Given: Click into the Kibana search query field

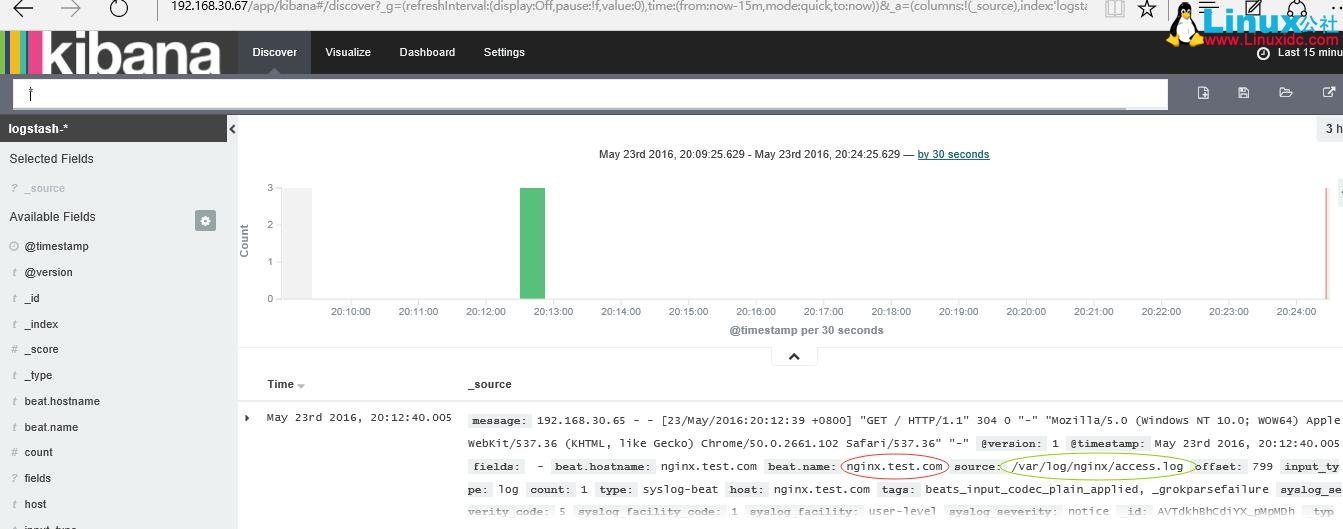Looking at the screenshot, I should click(x=590, y=93).
